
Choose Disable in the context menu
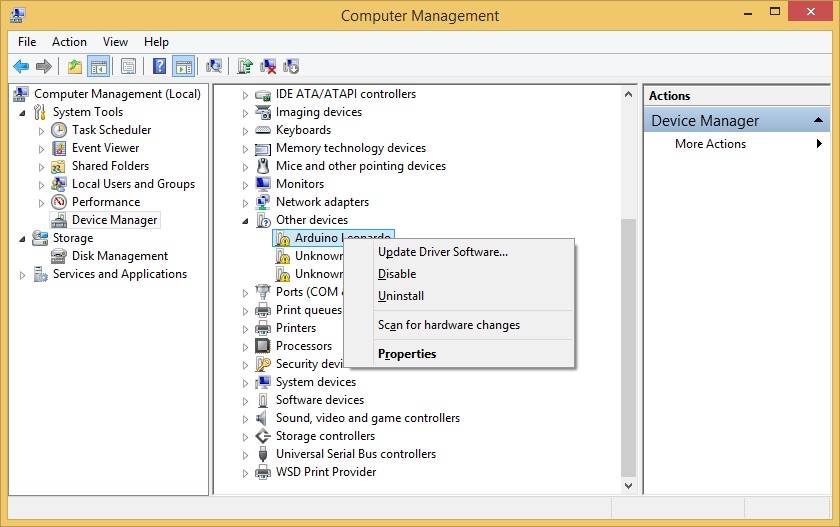(459, 274)
